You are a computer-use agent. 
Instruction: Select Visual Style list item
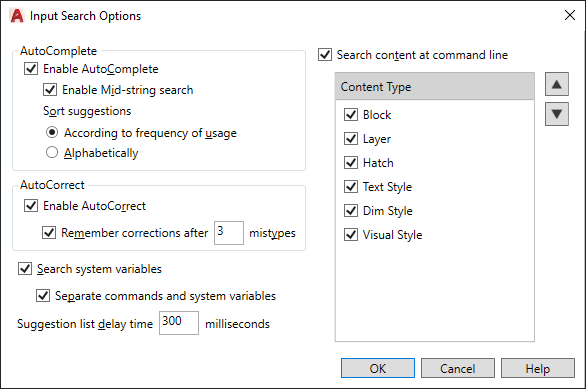click(x=392, y=235)
